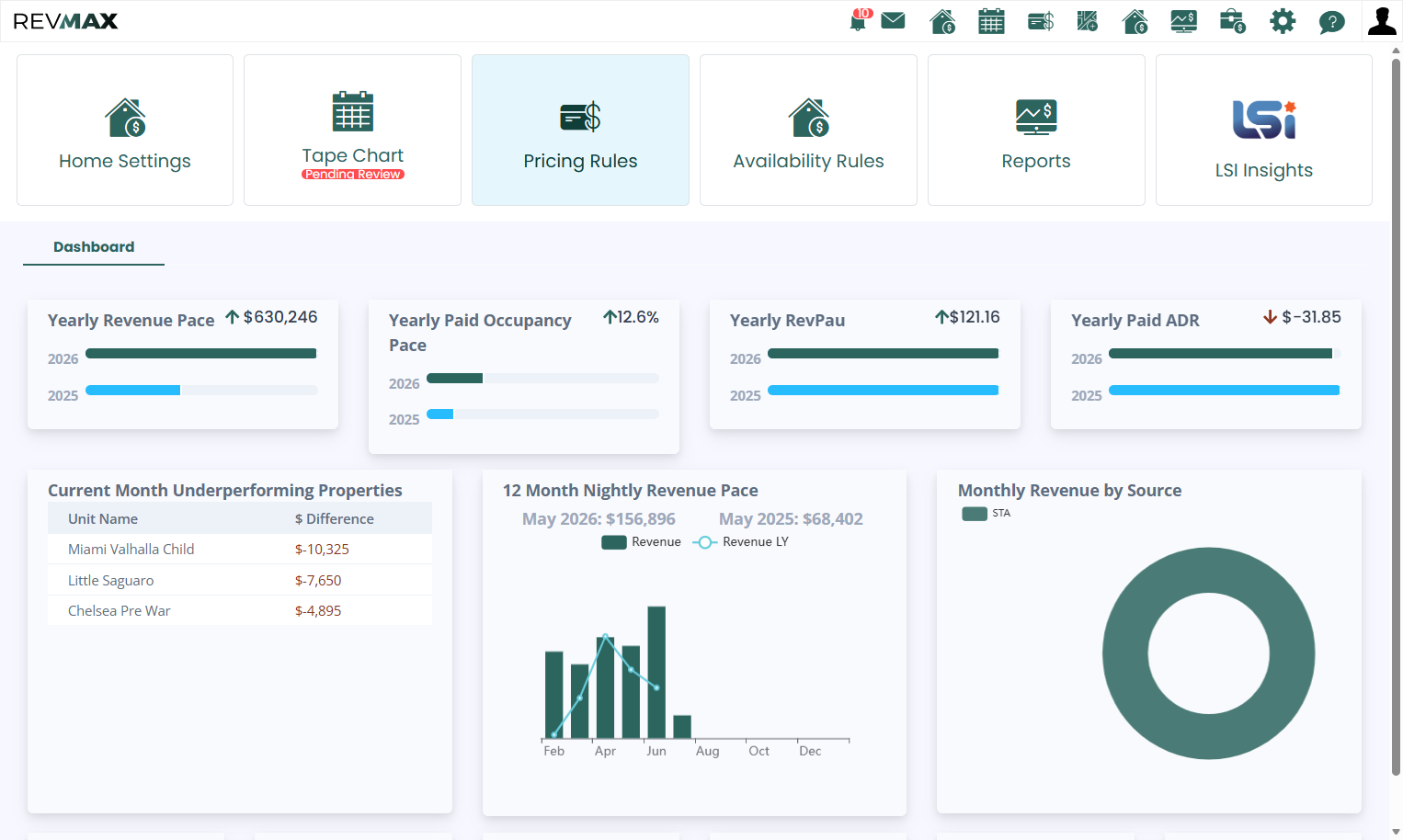Click the page scrollbar up arrow
The image size is (1403, 840).
click(x=1396, y=51)
